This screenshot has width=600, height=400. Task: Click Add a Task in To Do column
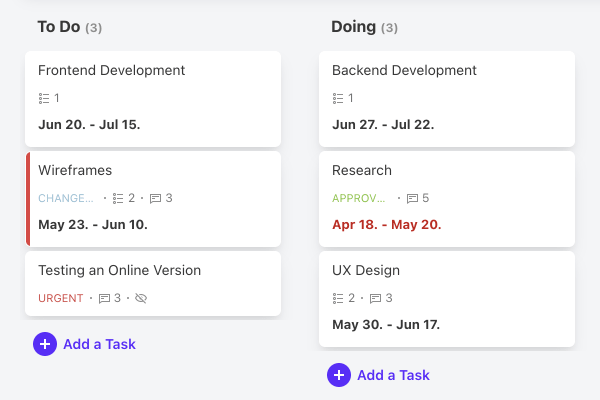point(99,344)
